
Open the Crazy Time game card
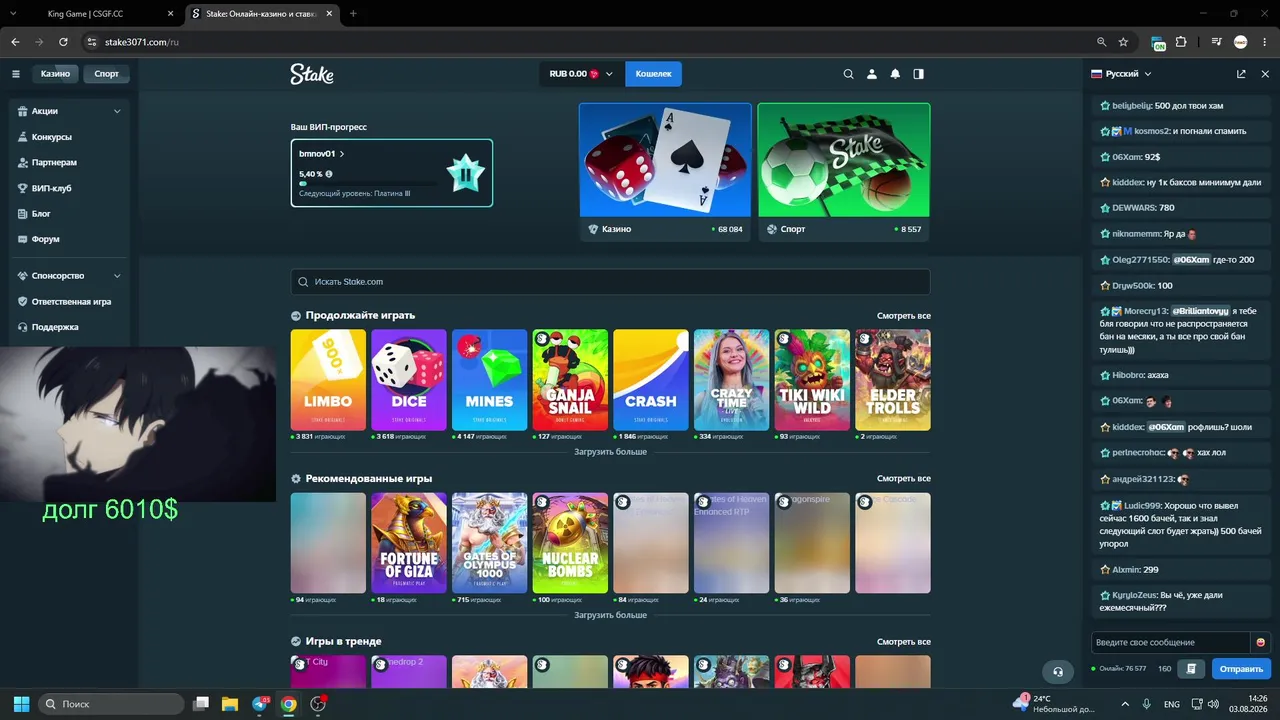731,380
